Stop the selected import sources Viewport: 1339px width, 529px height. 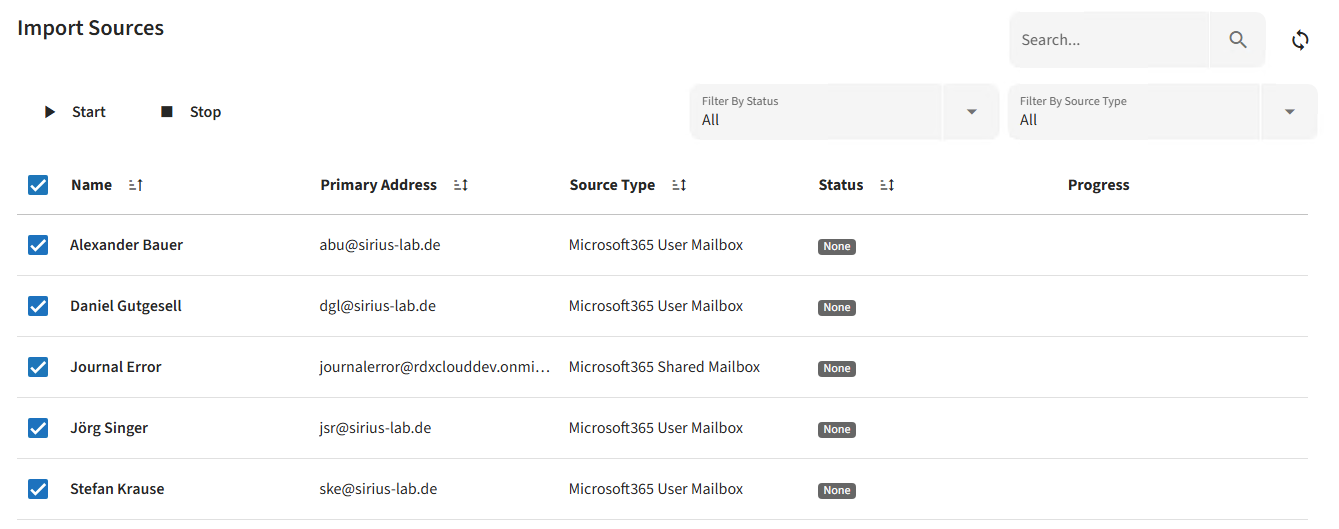click(191, 112)
